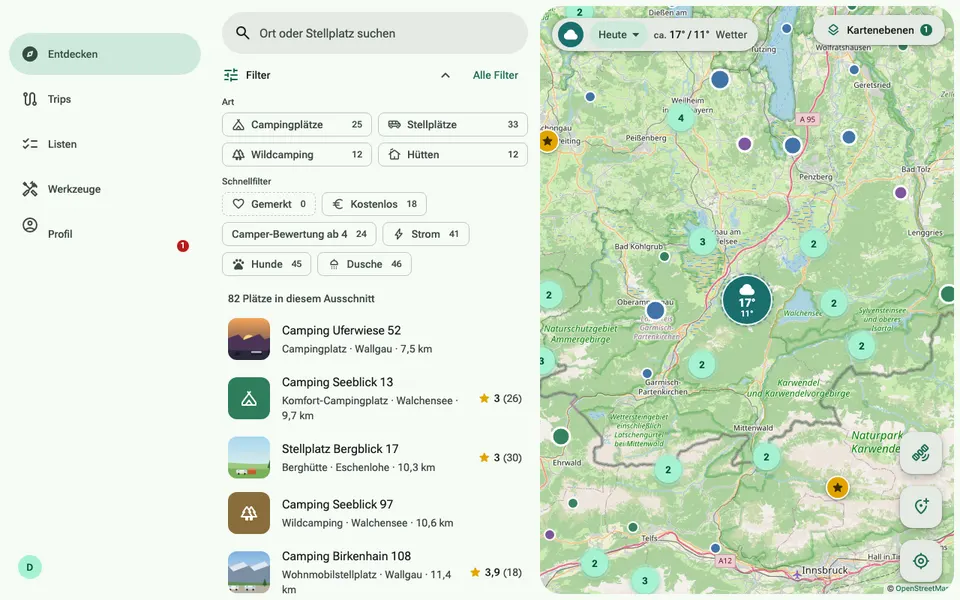Open the OpenStreetMap attribution link
The height and width of the screenshot is (600, 960).
point(920,588)
